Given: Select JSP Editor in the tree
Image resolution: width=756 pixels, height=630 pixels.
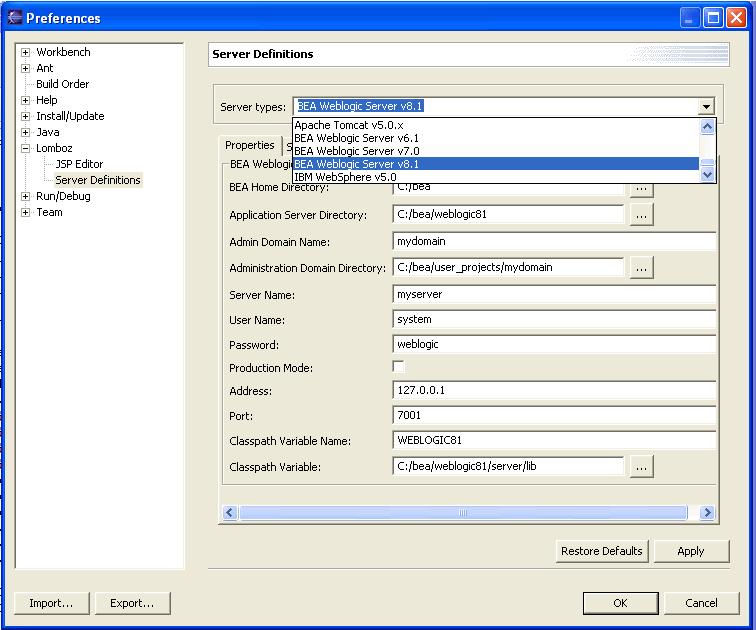Looking at the screenshot, I should tap(79, 164).
